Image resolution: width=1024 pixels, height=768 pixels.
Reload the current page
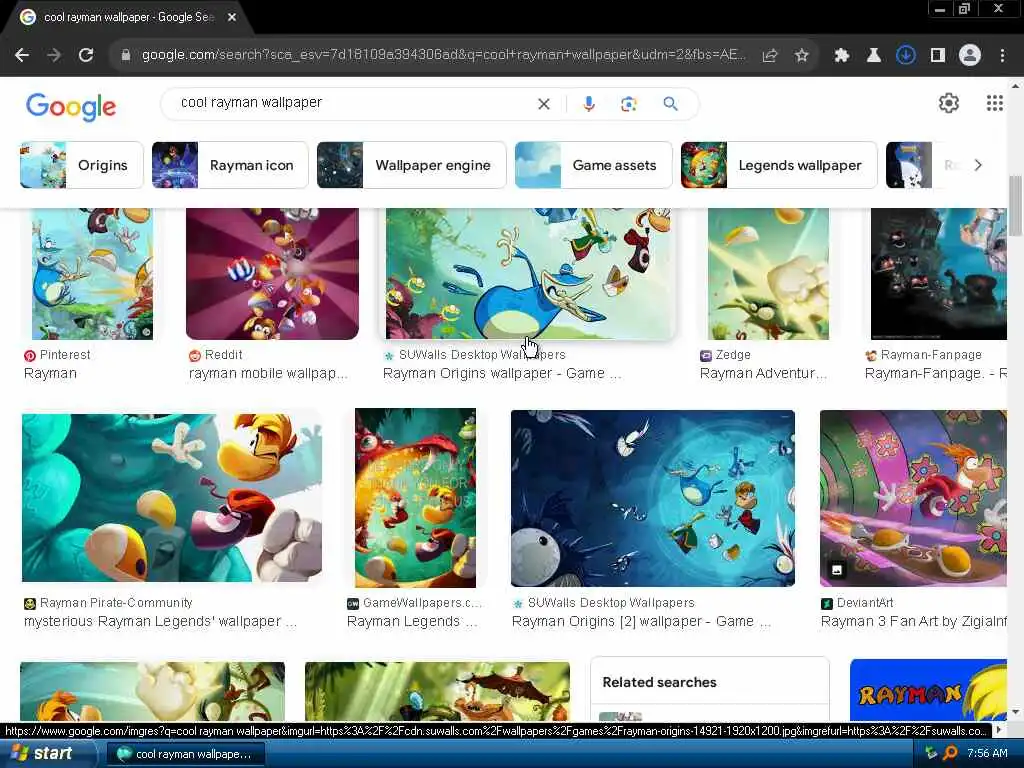(86, 56)
